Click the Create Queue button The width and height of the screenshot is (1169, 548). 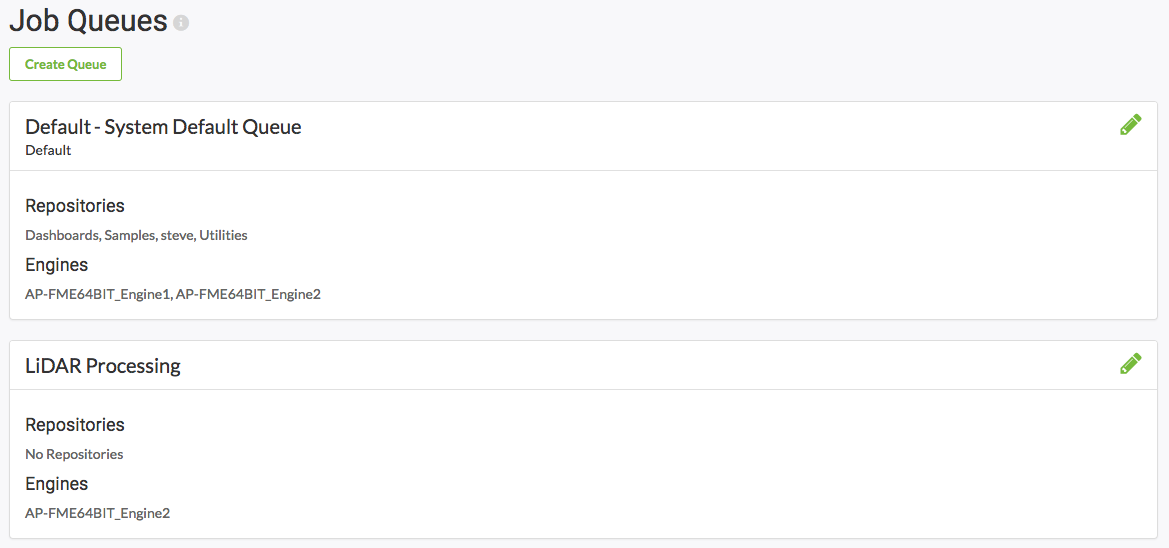pyautogui.click(x=66, y=64)
